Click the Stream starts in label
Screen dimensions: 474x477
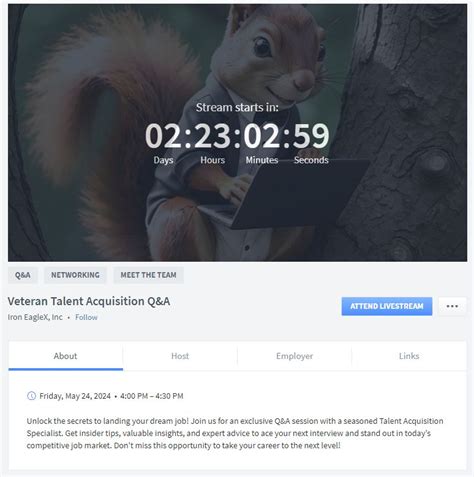(x=237, y=107)
